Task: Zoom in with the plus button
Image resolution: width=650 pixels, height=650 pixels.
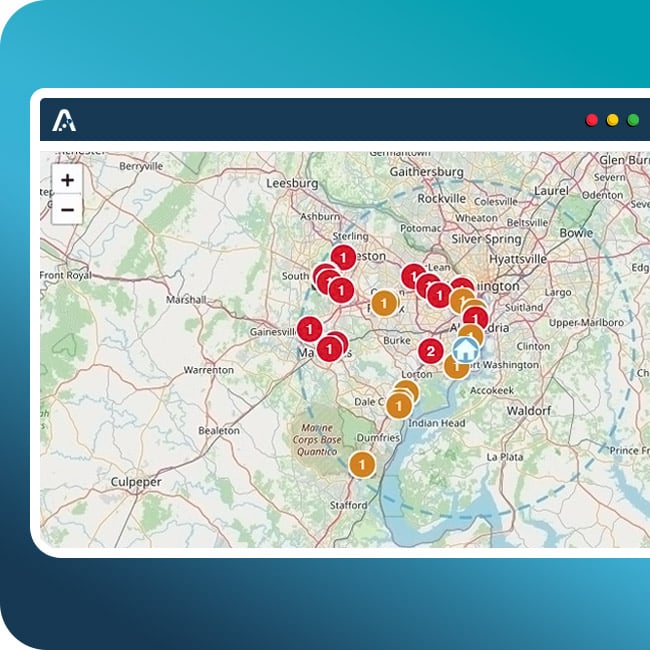Action: (67, 180)
